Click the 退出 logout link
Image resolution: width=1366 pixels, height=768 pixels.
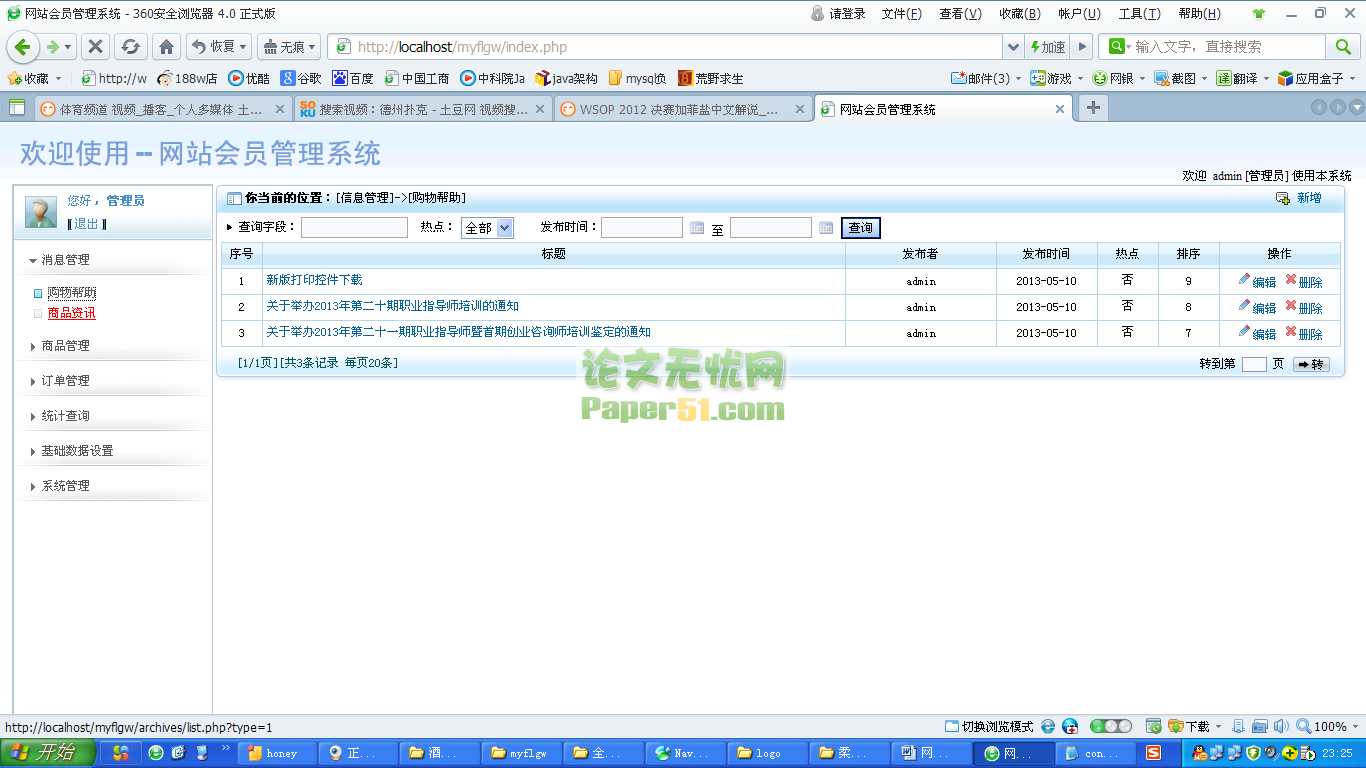86,224
